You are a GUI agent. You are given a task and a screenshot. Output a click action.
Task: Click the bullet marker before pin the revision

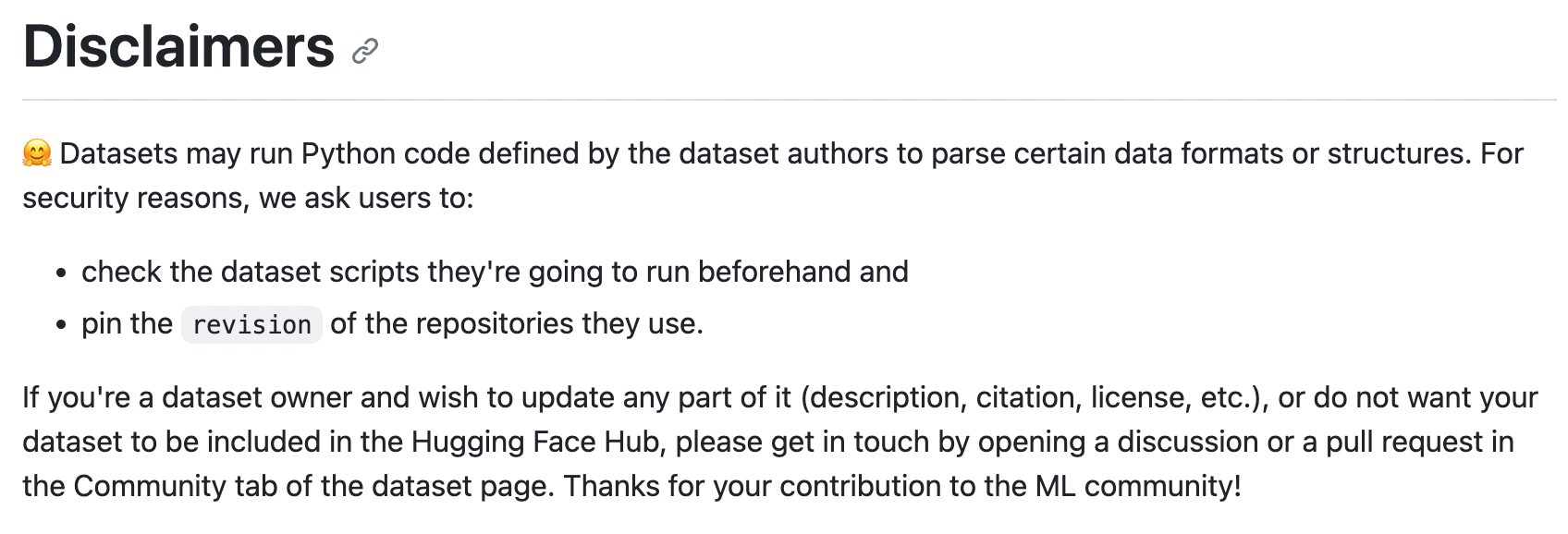pyautogui.click(x=61, y=325)
